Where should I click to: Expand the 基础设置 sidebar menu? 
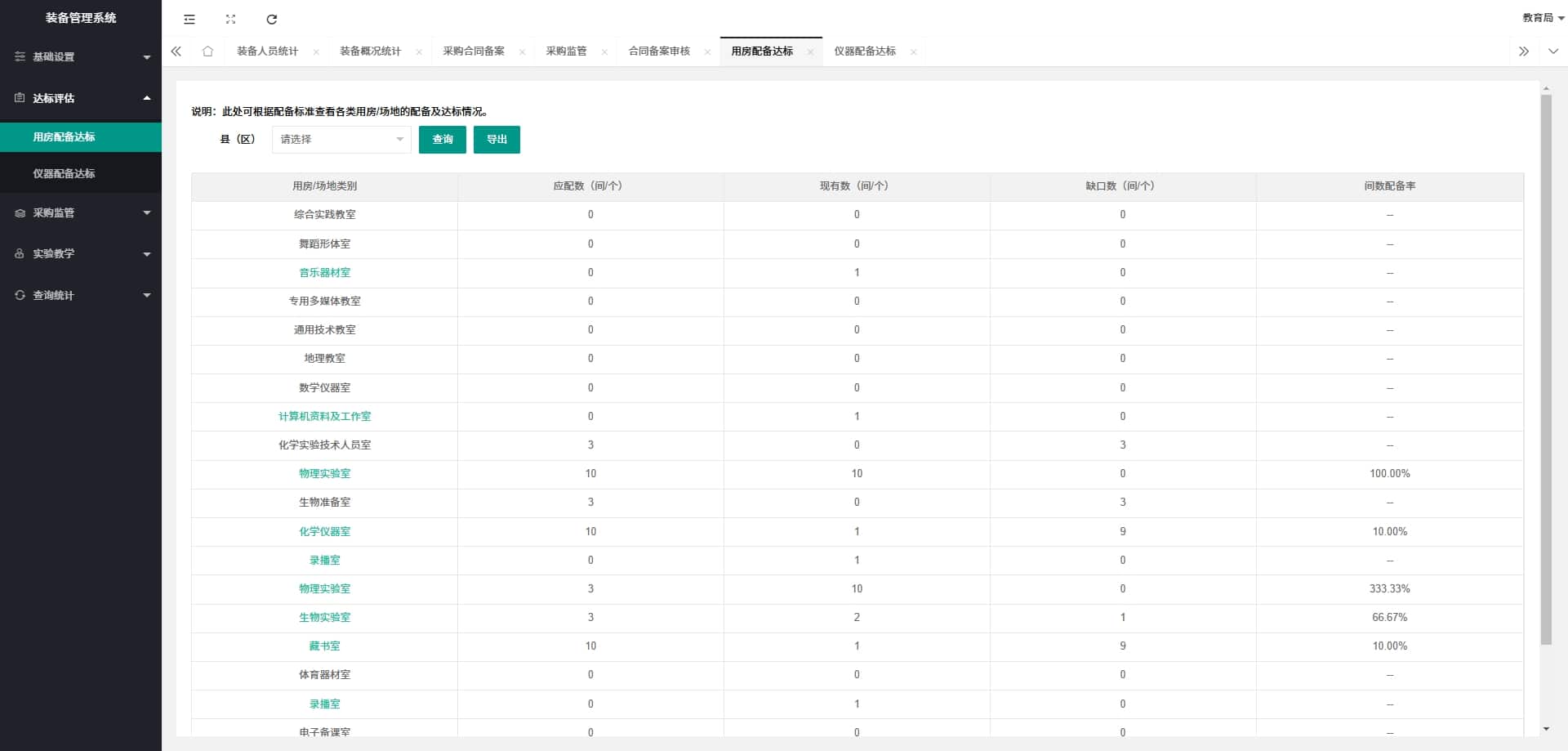(x=81, y=57)
